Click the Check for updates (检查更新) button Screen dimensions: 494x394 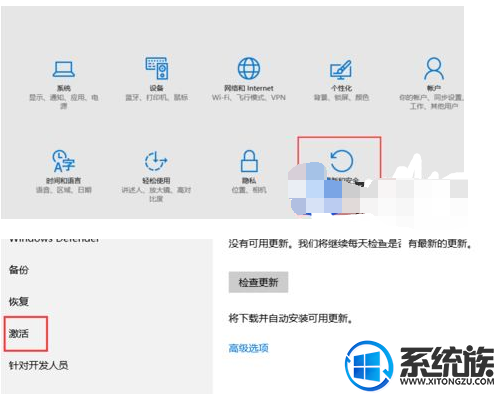click(258, 282)
